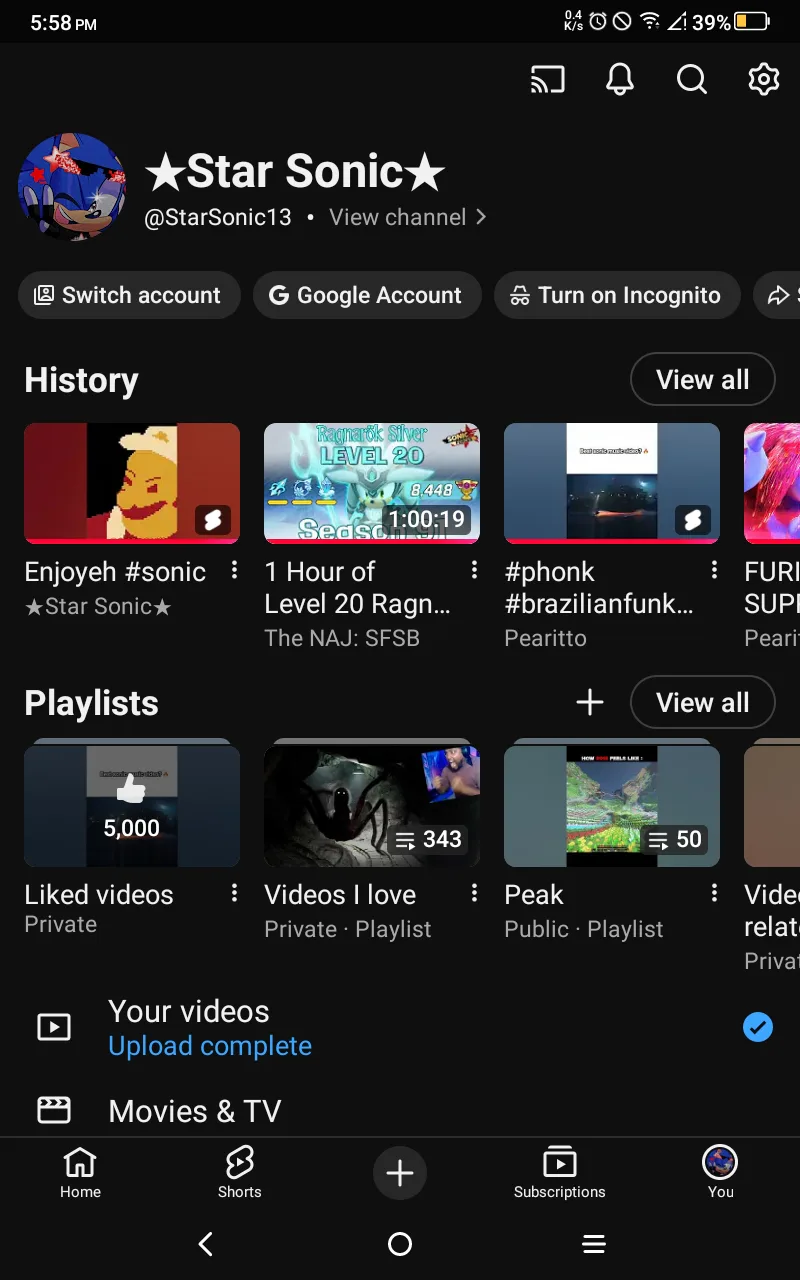The height and width of the screenshot is (1280, 800).
Task: Turn on Incognito mode
Action: [617, 296]
